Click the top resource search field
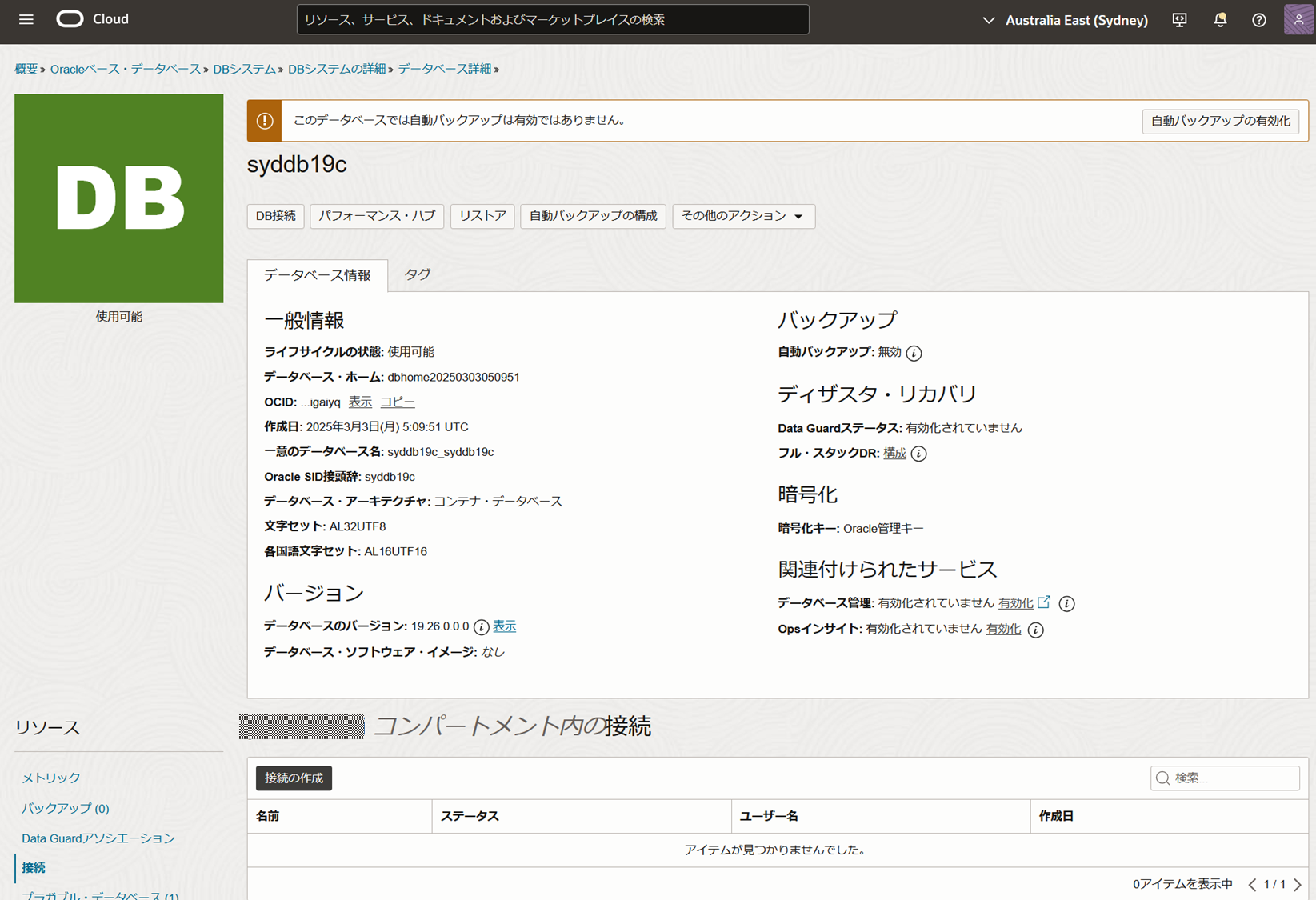The image size is (1316, 900). (x=553, y=20)
